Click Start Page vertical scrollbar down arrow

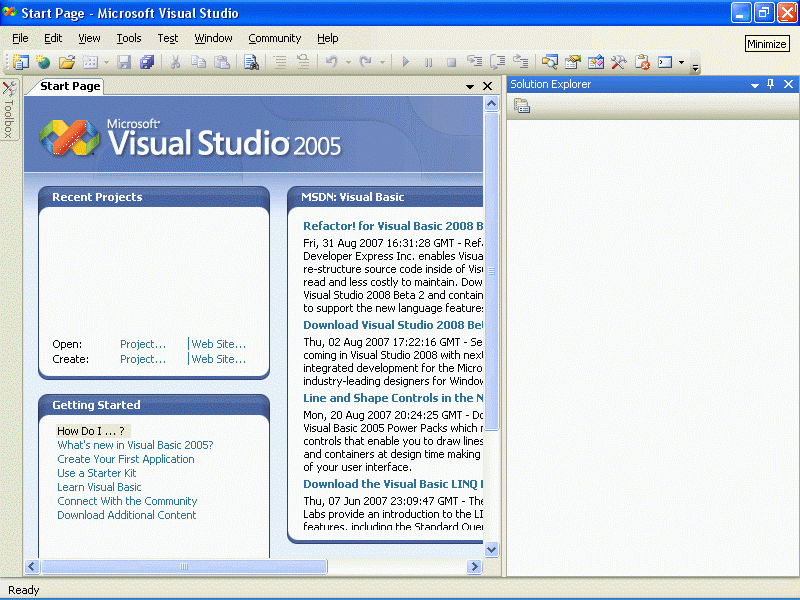coord(491,549)
